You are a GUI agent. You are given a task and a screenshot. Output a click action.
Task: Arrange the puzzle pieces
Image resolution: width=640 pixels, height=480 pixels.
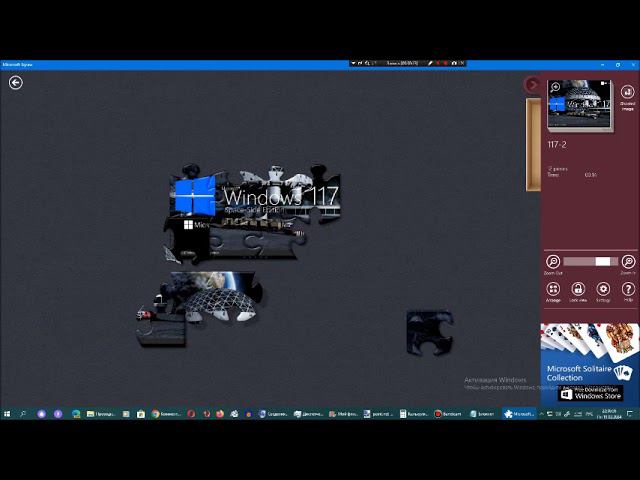(x=553, y=289)
